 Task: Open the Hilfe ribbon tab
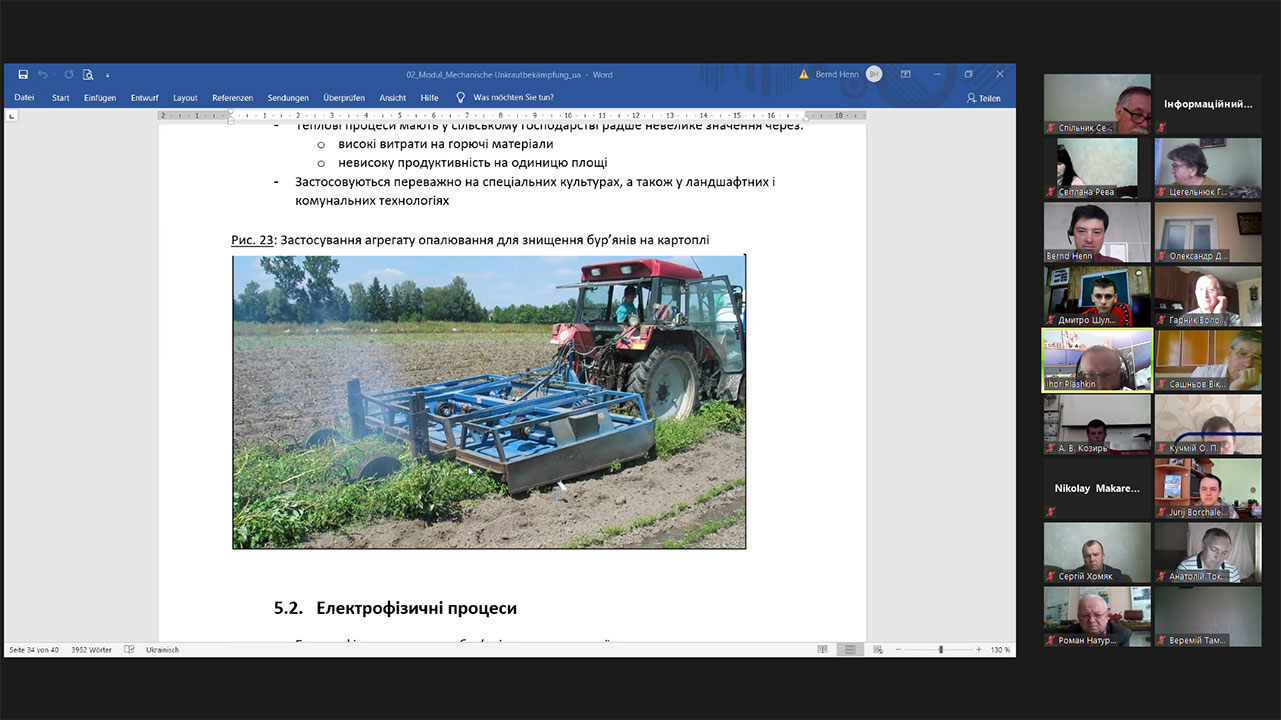click(430, 98)
